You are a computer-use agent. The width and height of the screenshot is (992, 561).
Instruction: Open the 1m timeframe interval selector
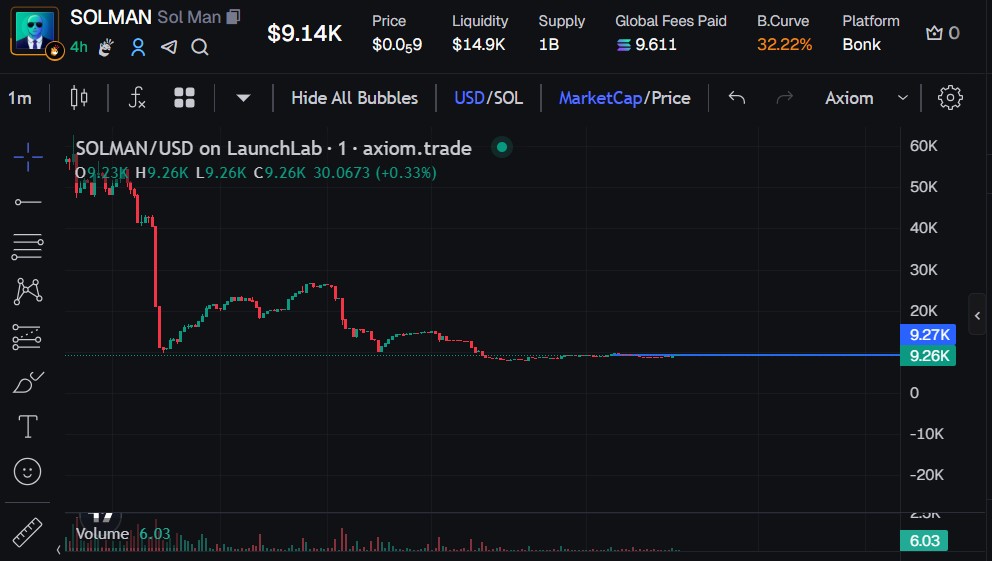point(20,98)
